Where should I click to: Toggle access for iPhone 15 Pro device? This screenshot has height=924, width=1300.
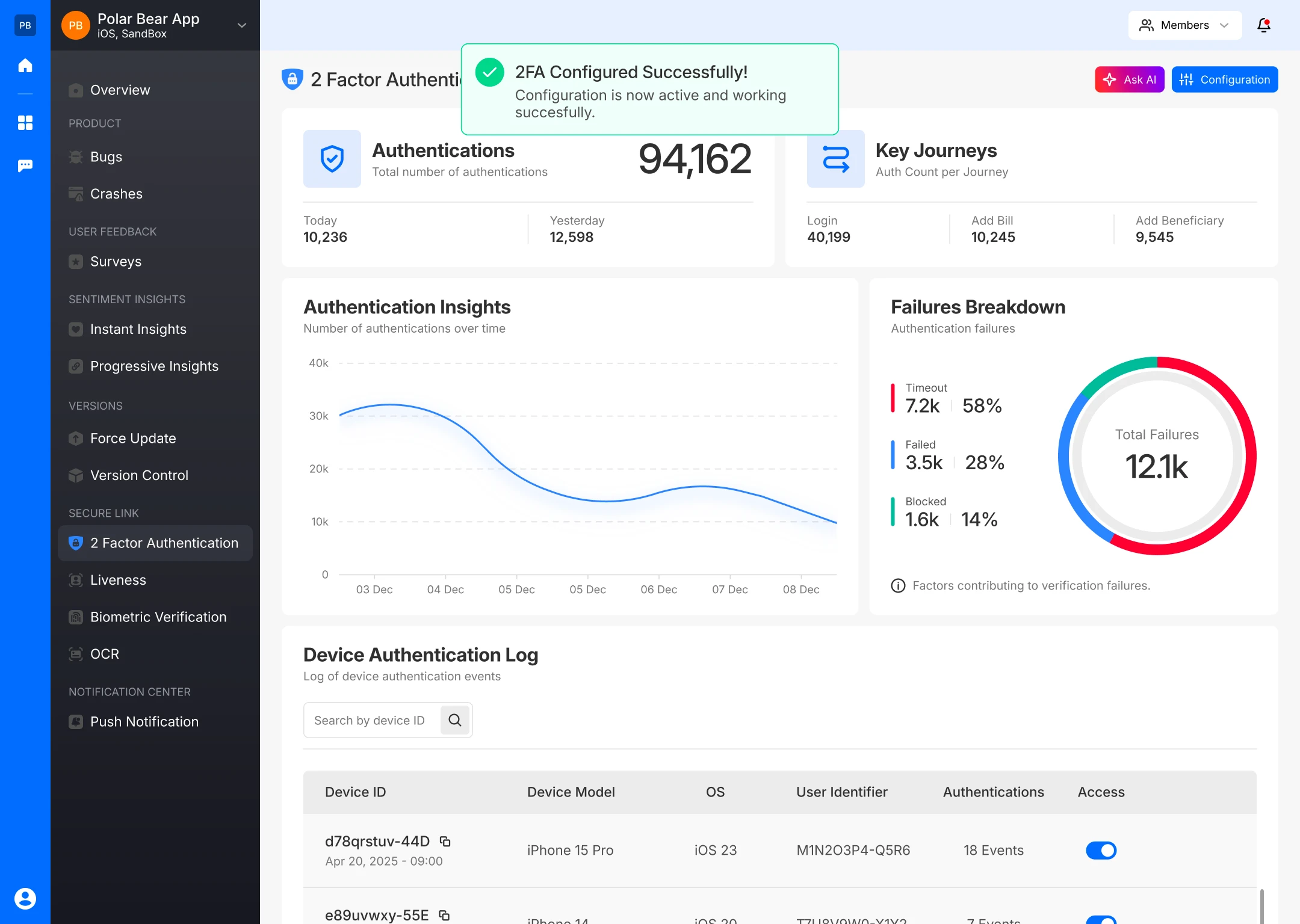point(1101,850)
